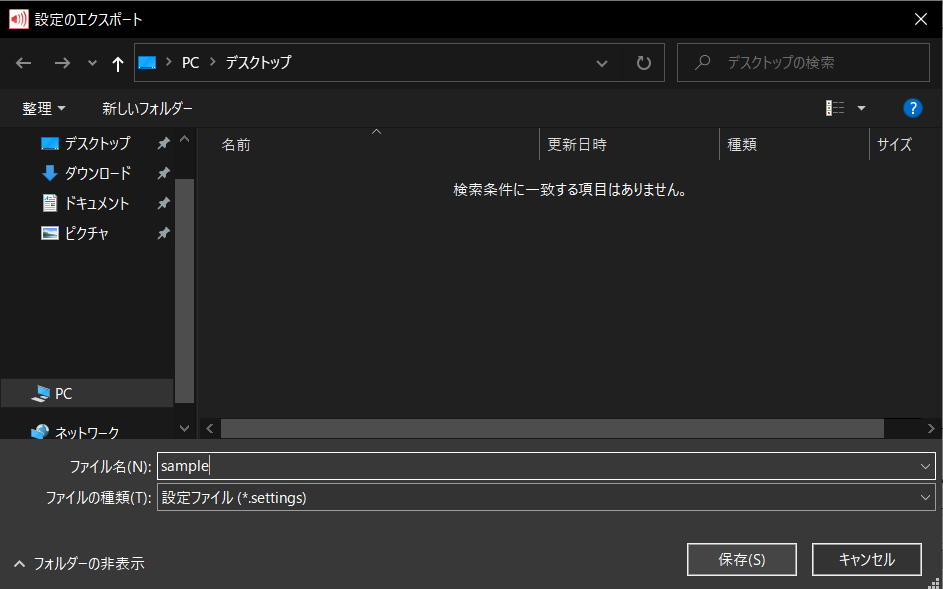Expand the address bar history dropdown
The image size is (943, 589).
pyautogui.click(x=601, y=63)
